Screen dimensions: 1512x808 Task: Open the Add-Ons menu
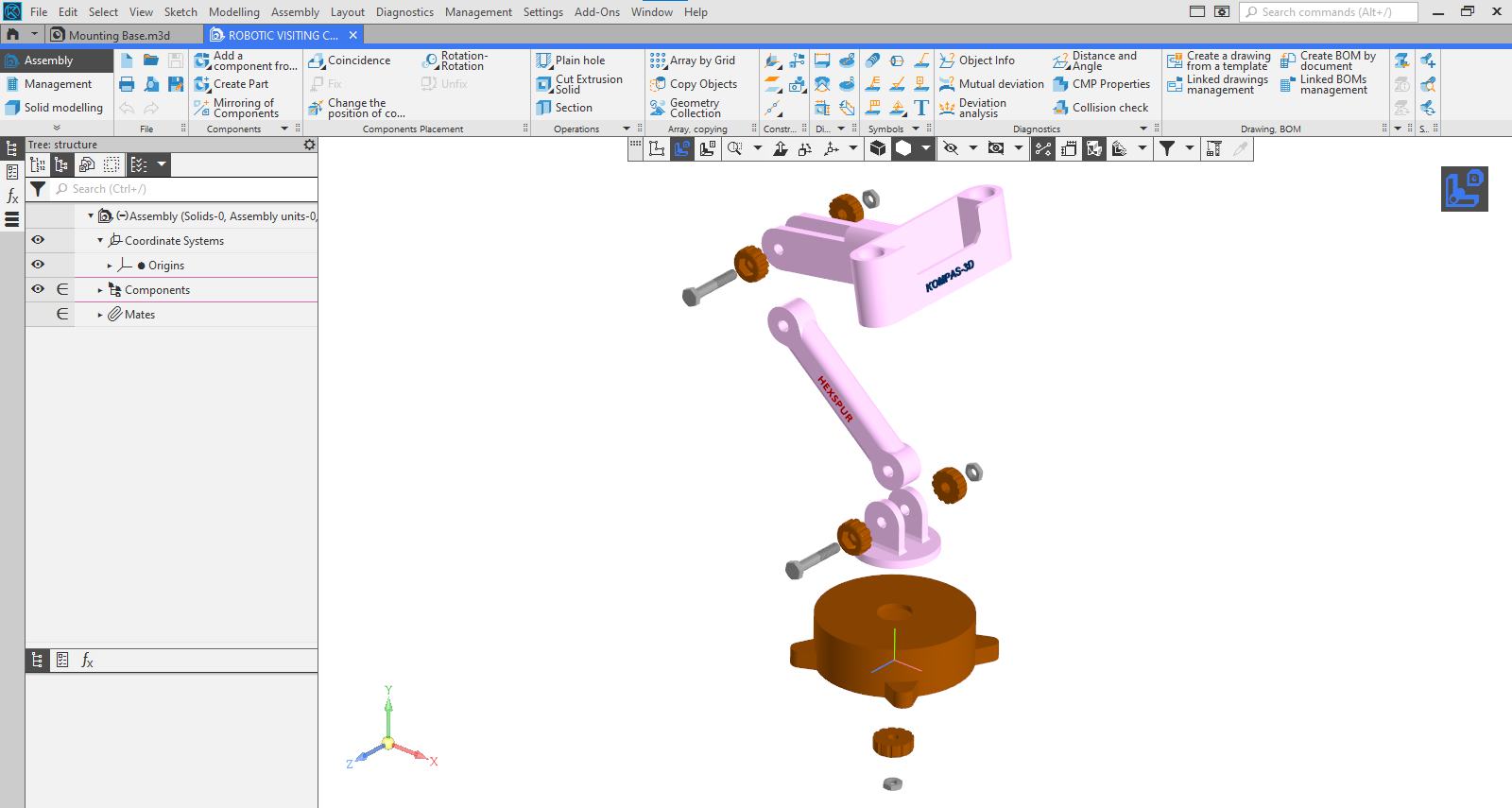597,12
